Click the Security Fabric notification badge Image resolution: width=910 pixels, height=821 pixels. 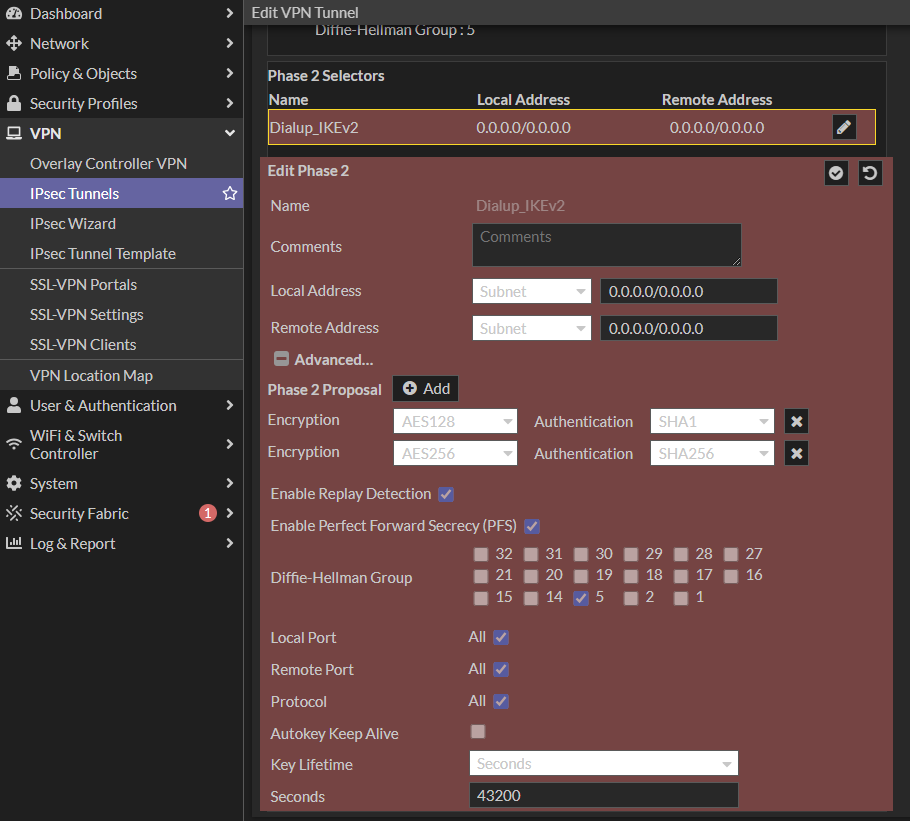tap(208, 514)
